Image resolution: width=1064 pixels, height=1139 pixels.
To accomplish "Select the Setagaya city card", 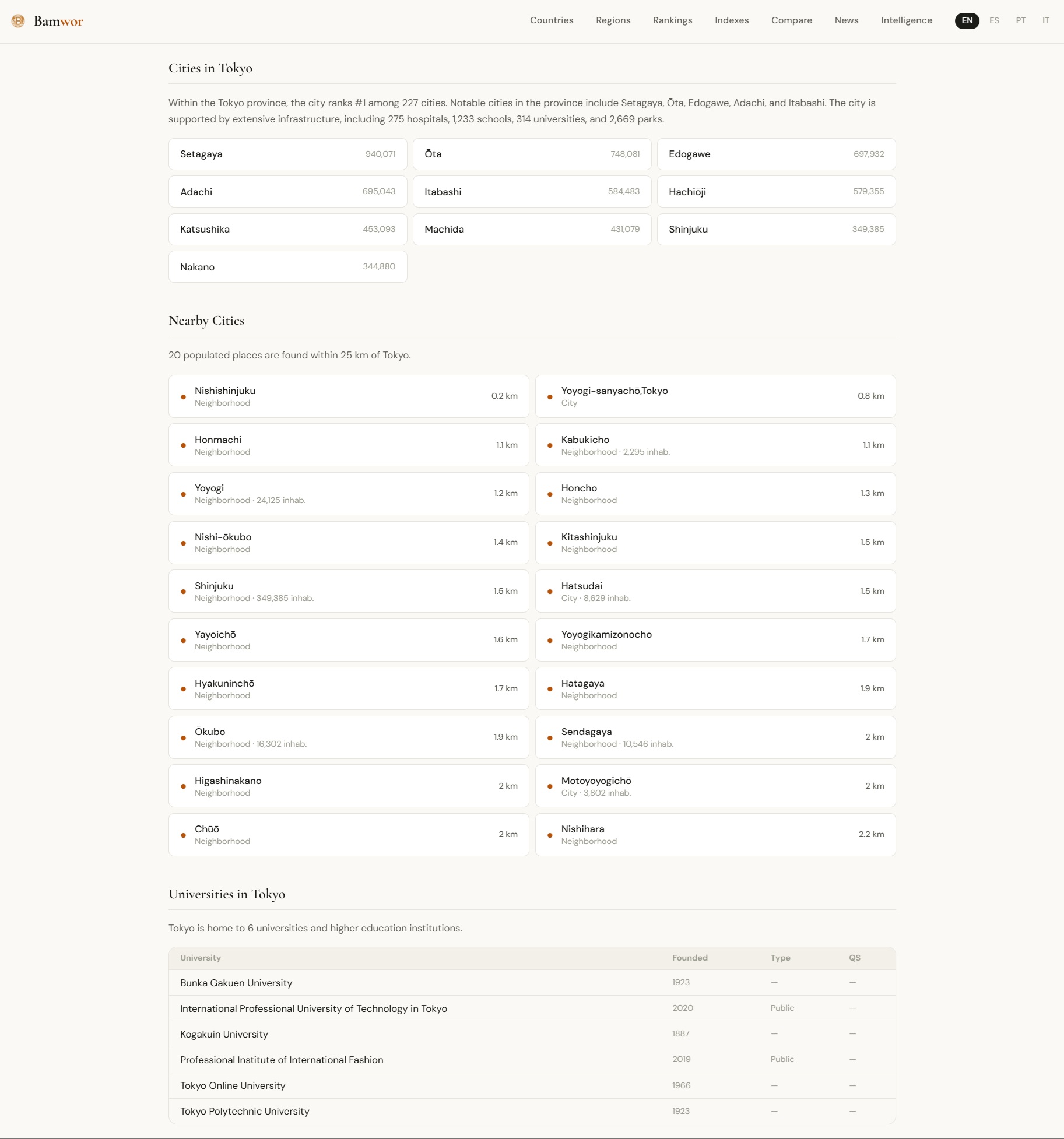I will tap(287, 154).
